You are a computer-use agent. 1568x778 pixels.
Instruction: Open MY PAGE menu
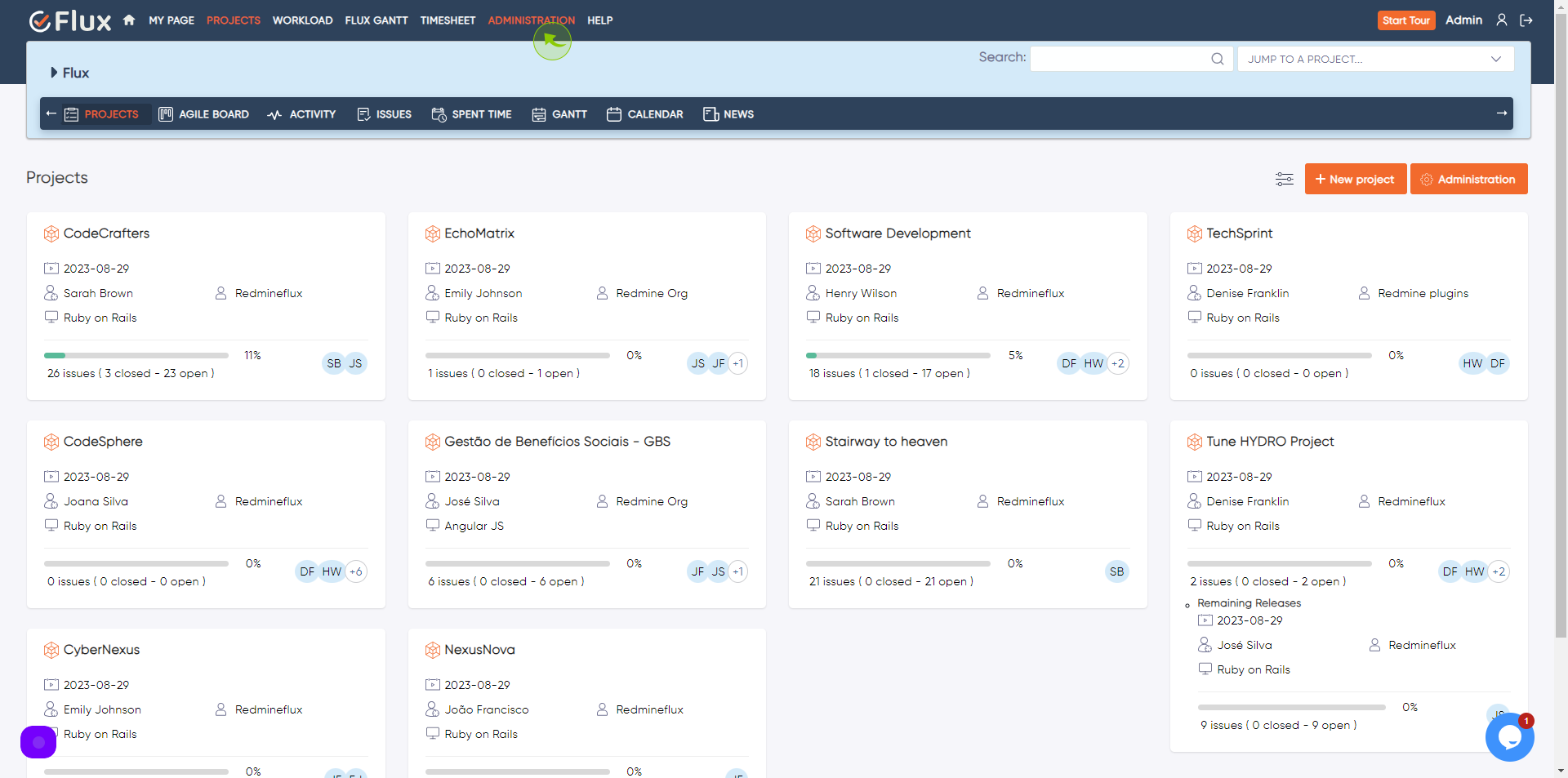point(171,20)
